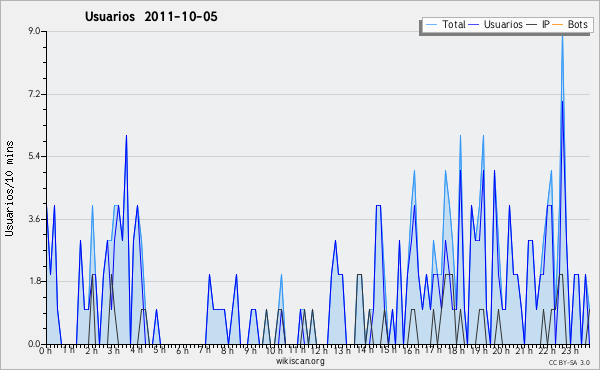This screenshot has height=370, width=600.
Task: Click the '3.6' y-axis value
Action: (x=34, y=219)
